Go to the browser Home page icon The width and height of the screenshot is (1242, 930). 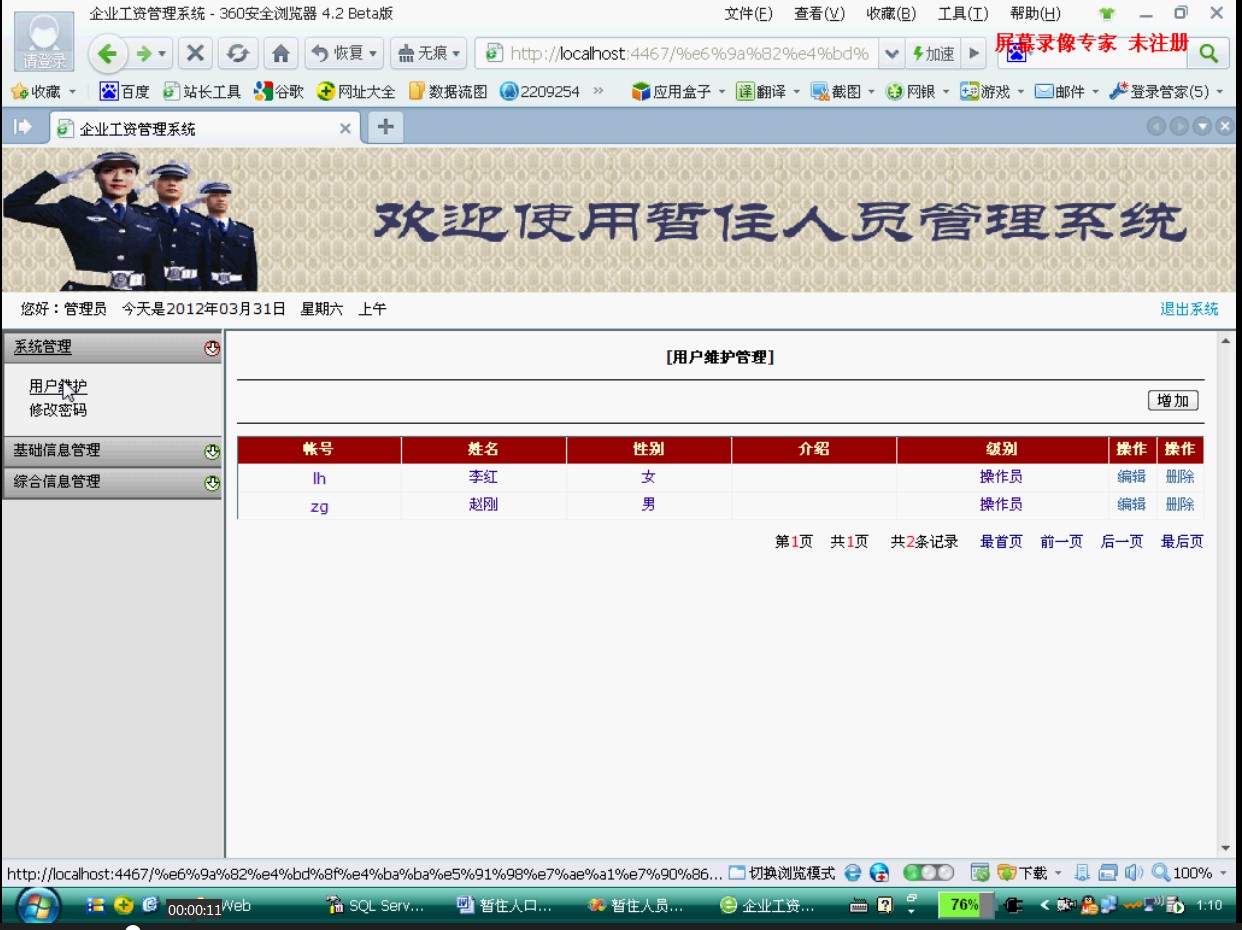[281, 53]
